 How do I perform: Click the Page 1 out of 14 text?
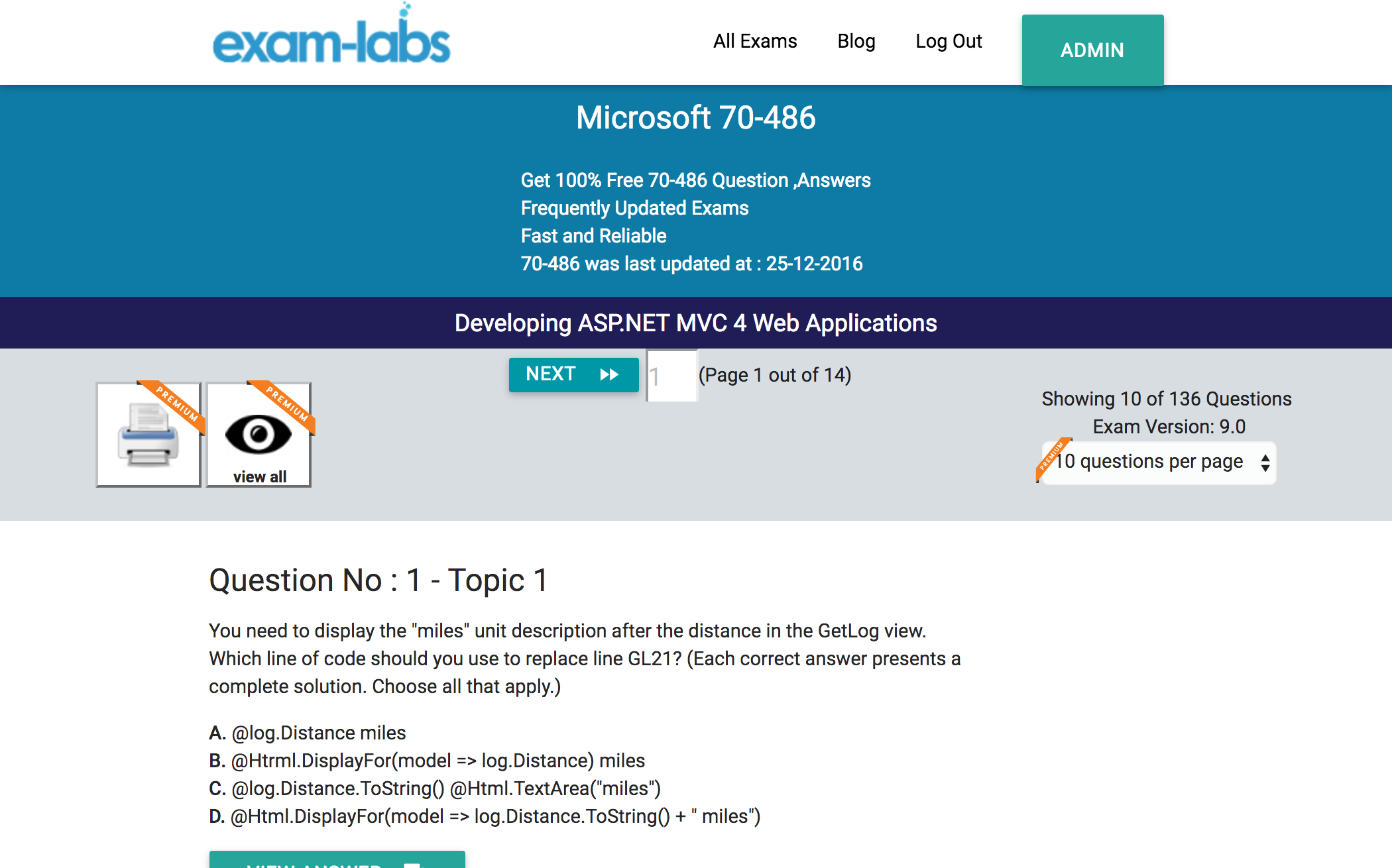pos(775,375)
